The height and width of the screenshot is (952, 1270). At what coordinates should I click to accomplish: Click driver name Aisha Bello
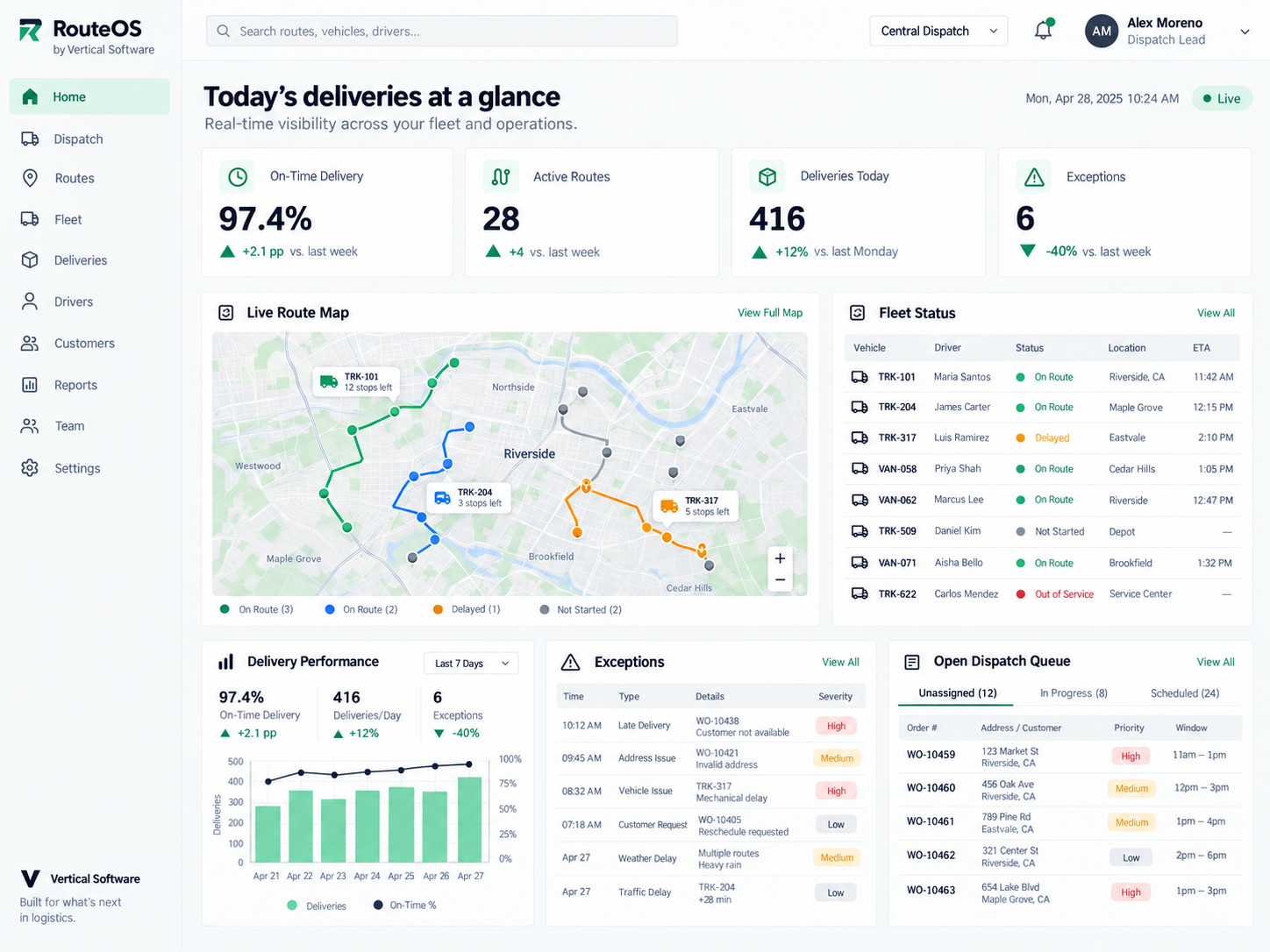pyautogui.click(x=959, y=563)
